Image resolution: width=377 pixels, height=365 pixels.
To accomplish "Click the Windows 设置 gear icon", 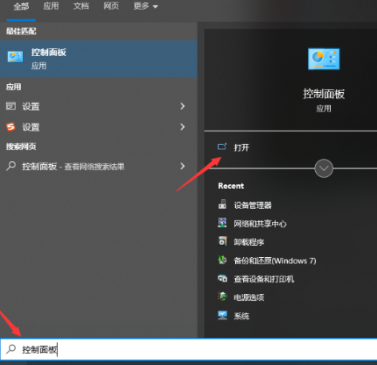I will click(11, 106).
